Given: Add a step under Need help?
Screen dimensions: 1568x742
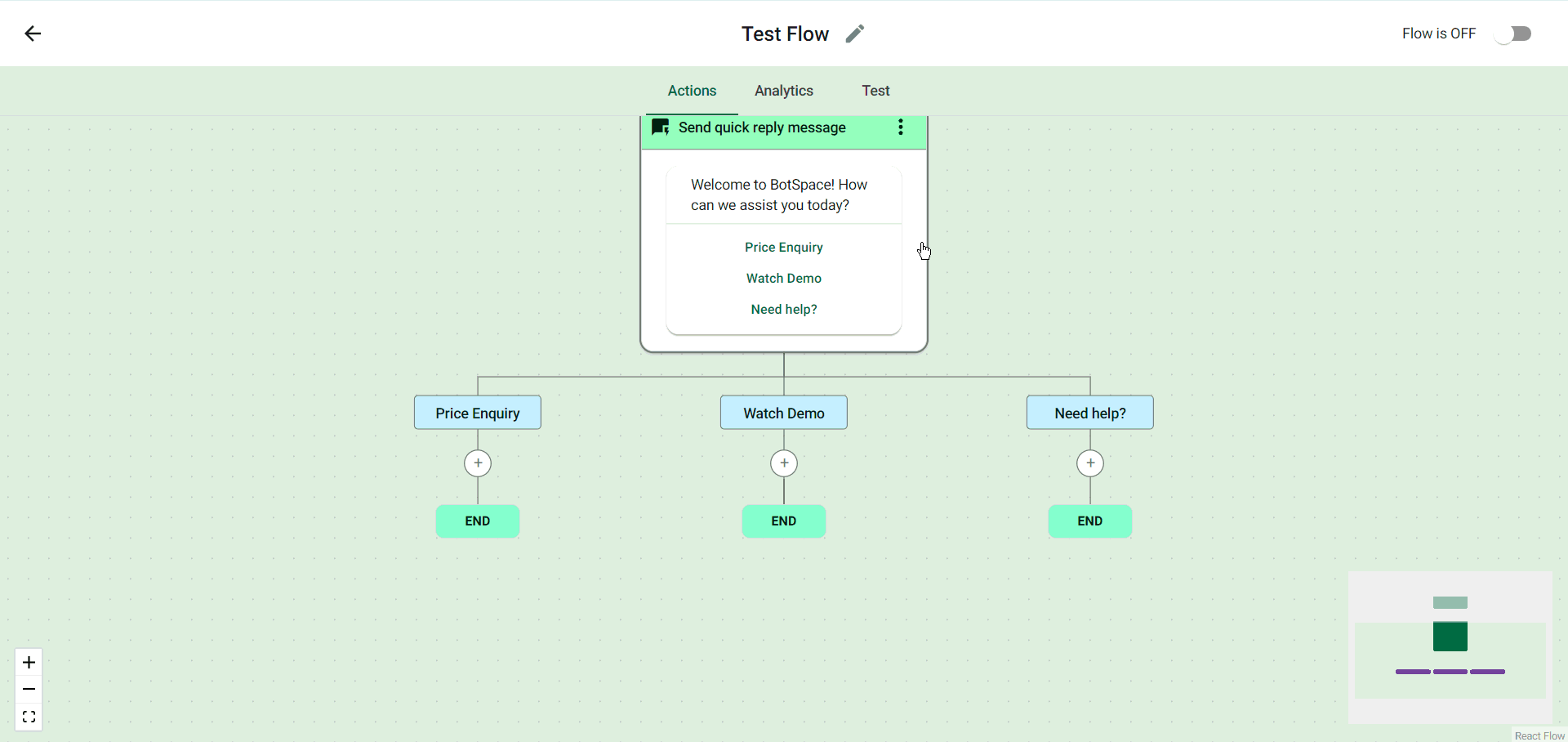Looking at the screenshot, I should (x=1090, y=463).
